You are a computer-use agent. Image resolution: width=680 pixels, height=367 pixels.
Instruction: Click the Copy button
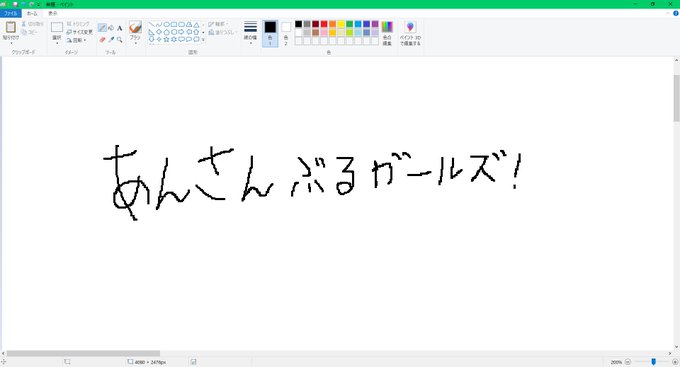[x=29, y=32]
